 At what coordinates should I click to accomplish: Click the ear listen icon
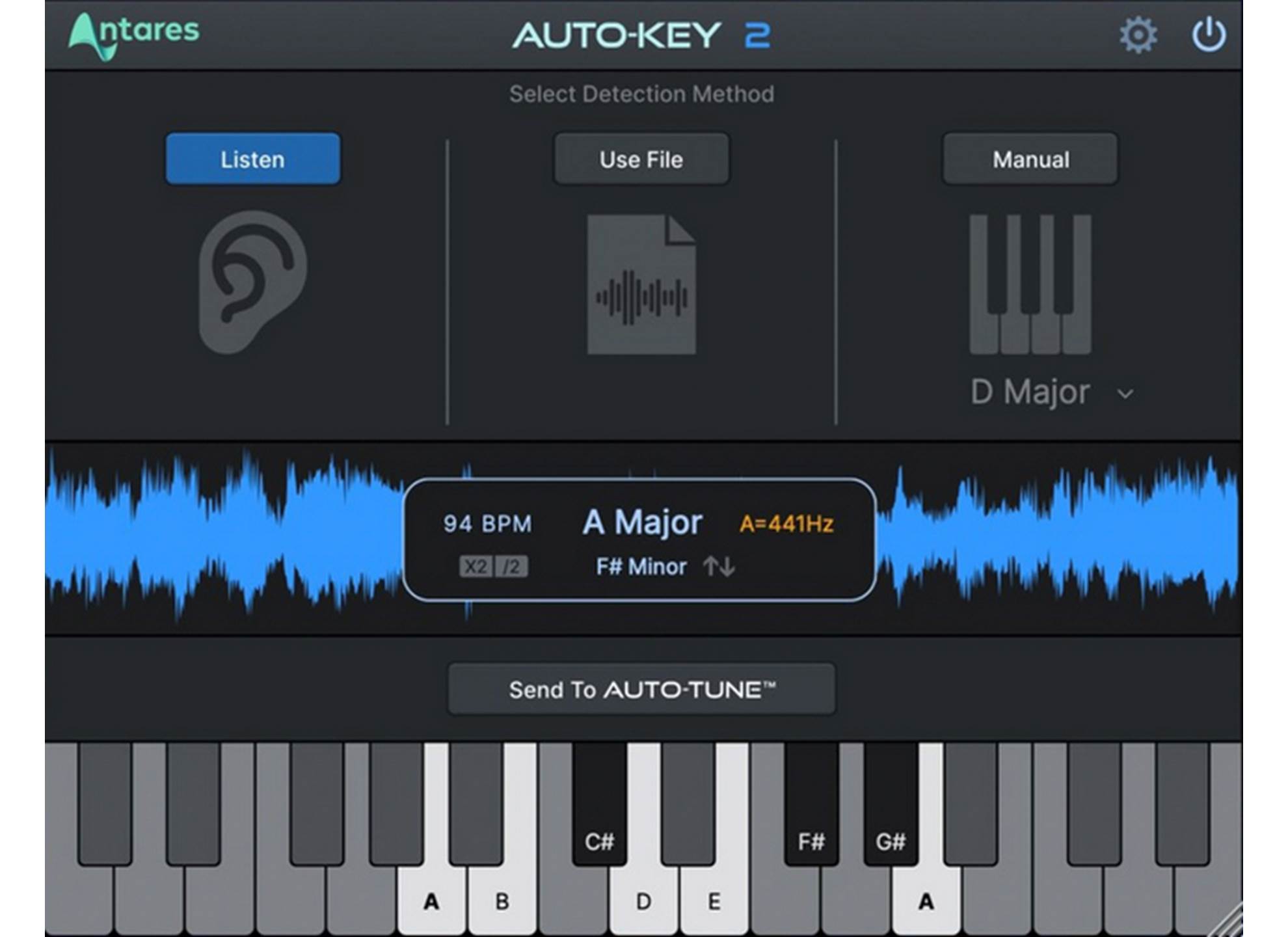coord(252,282)
